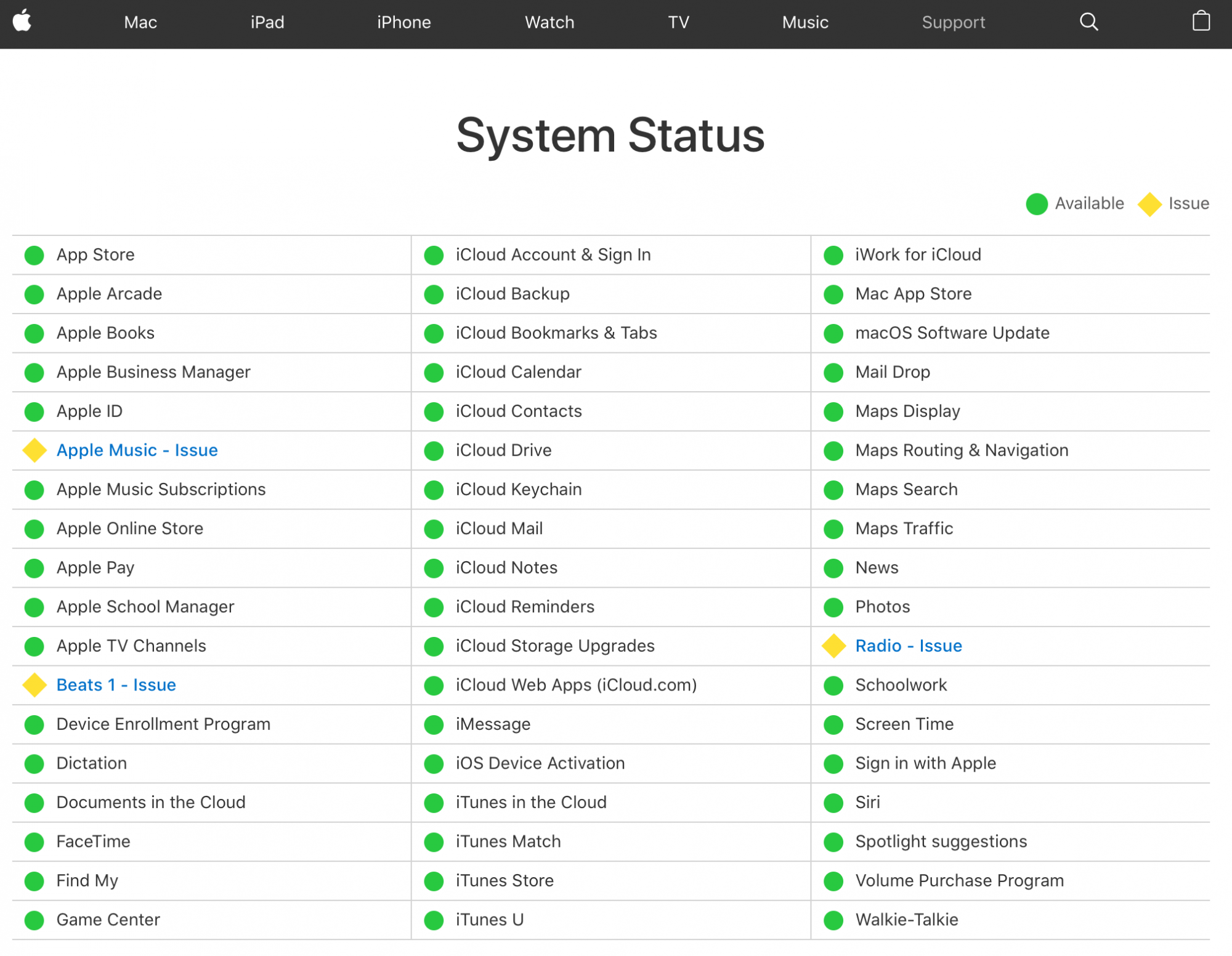This screenshot has height=956, width=1232.
Task: Click the Volume Purchase Program entry
Action: [959, 881]
